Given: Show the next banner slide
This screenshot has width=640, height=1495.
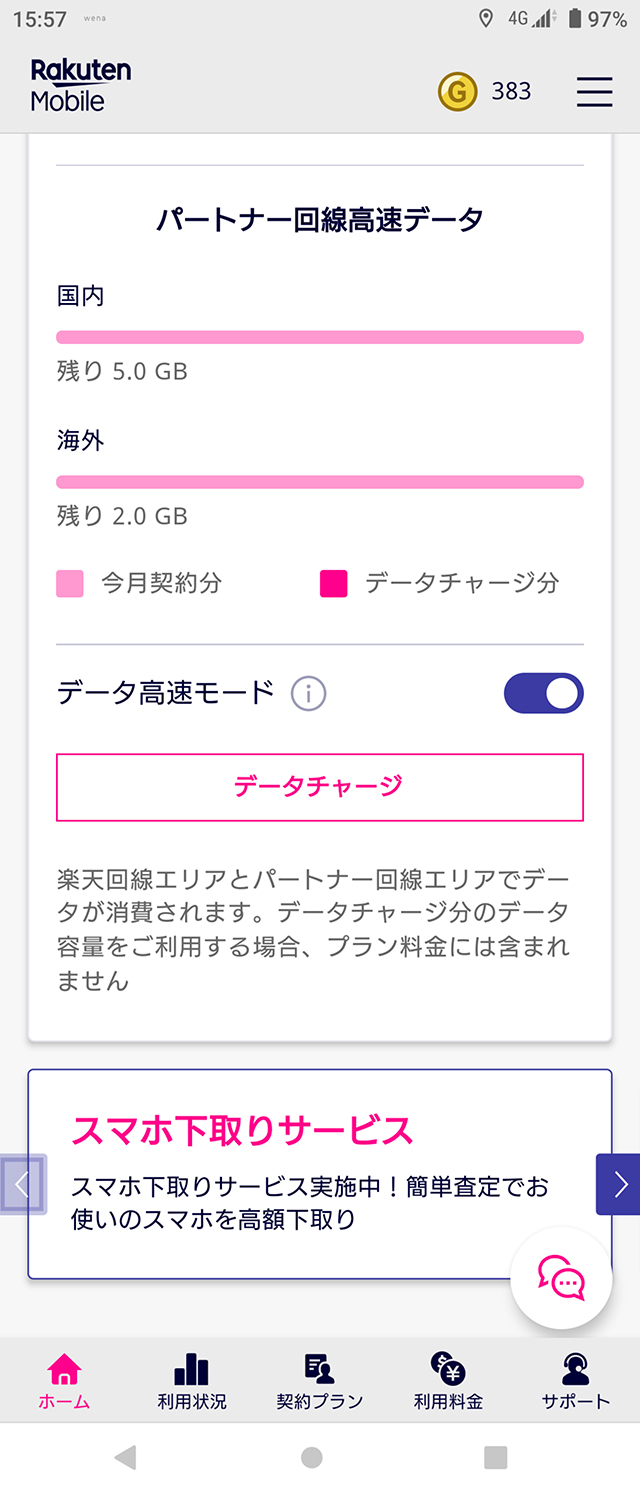Looking at the screenshot, I should pyautogui.click(x=620, y=1184).
